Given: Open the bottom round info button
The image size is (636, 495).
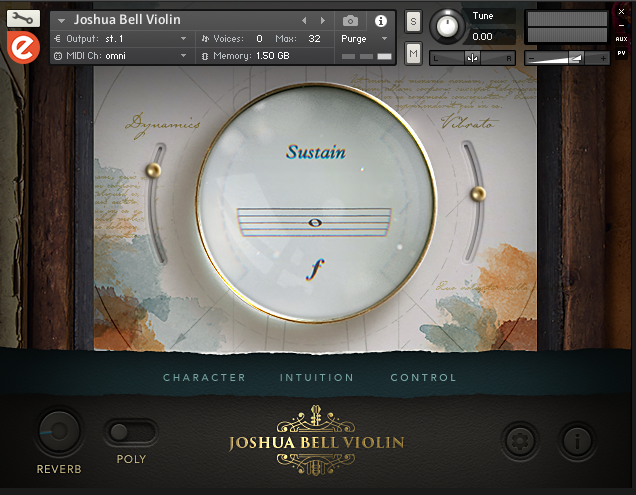Looking at the screenshot, I should 577,441.
